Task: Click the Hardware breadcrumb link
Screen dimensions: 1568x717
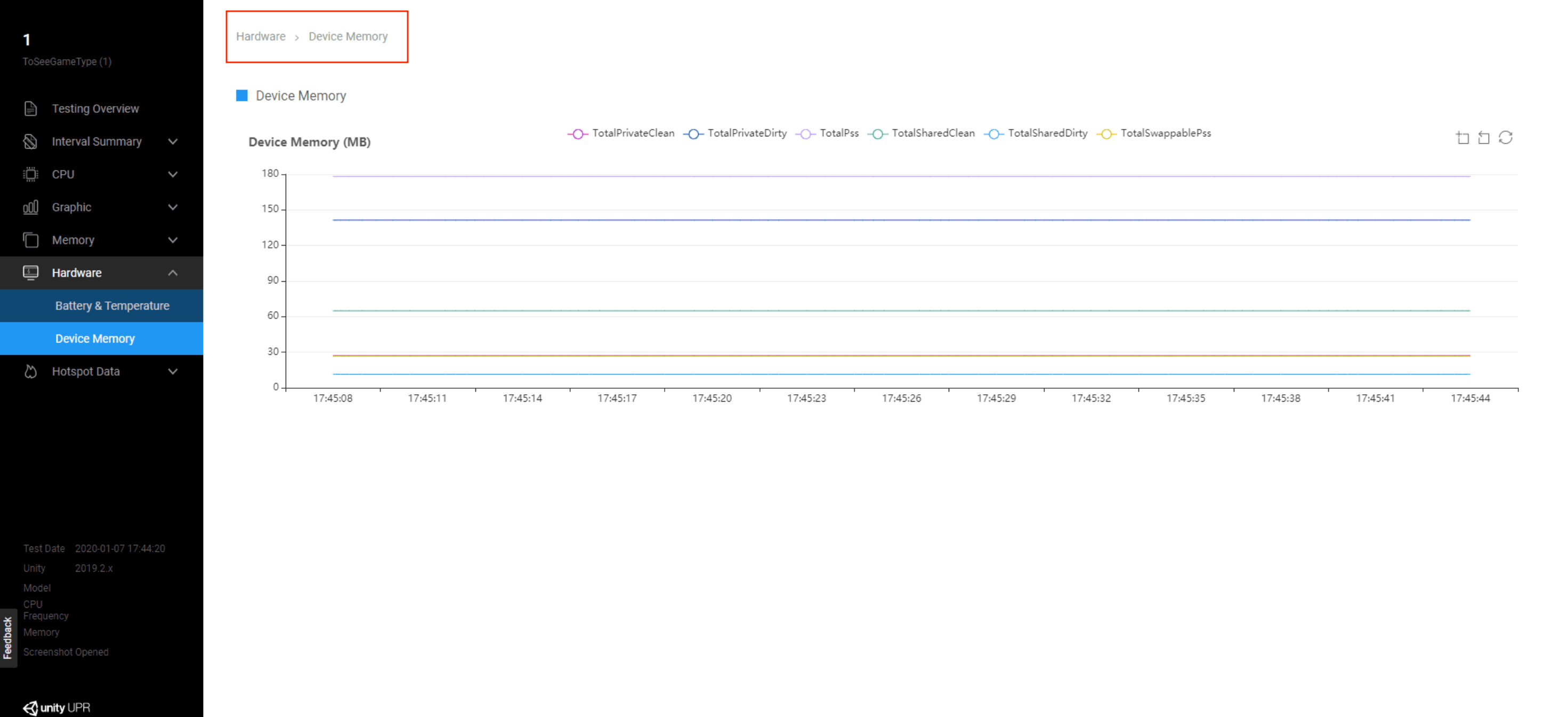Action: (x=261, y=36)
